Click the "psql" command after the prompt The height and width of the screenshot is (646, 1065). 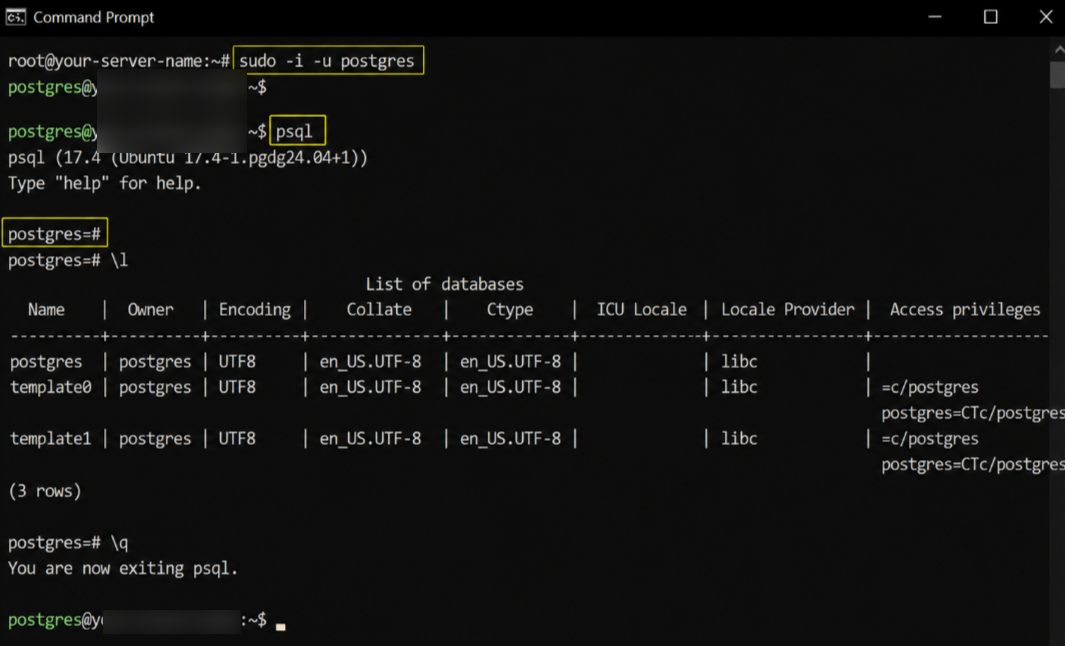click(294, 131)
